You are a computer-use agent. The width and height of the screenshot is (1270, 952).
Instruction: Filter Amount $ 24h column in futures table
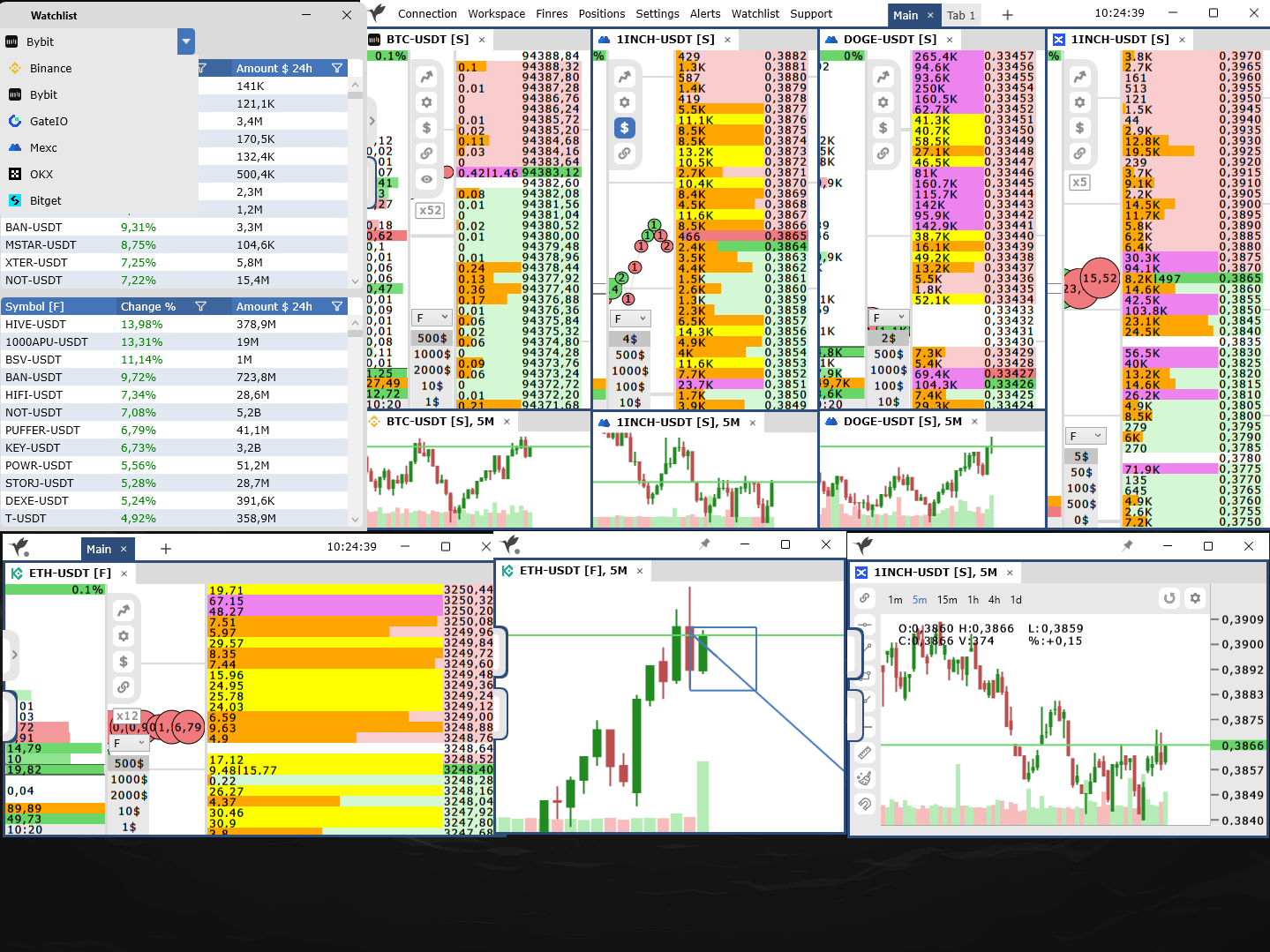337,306
